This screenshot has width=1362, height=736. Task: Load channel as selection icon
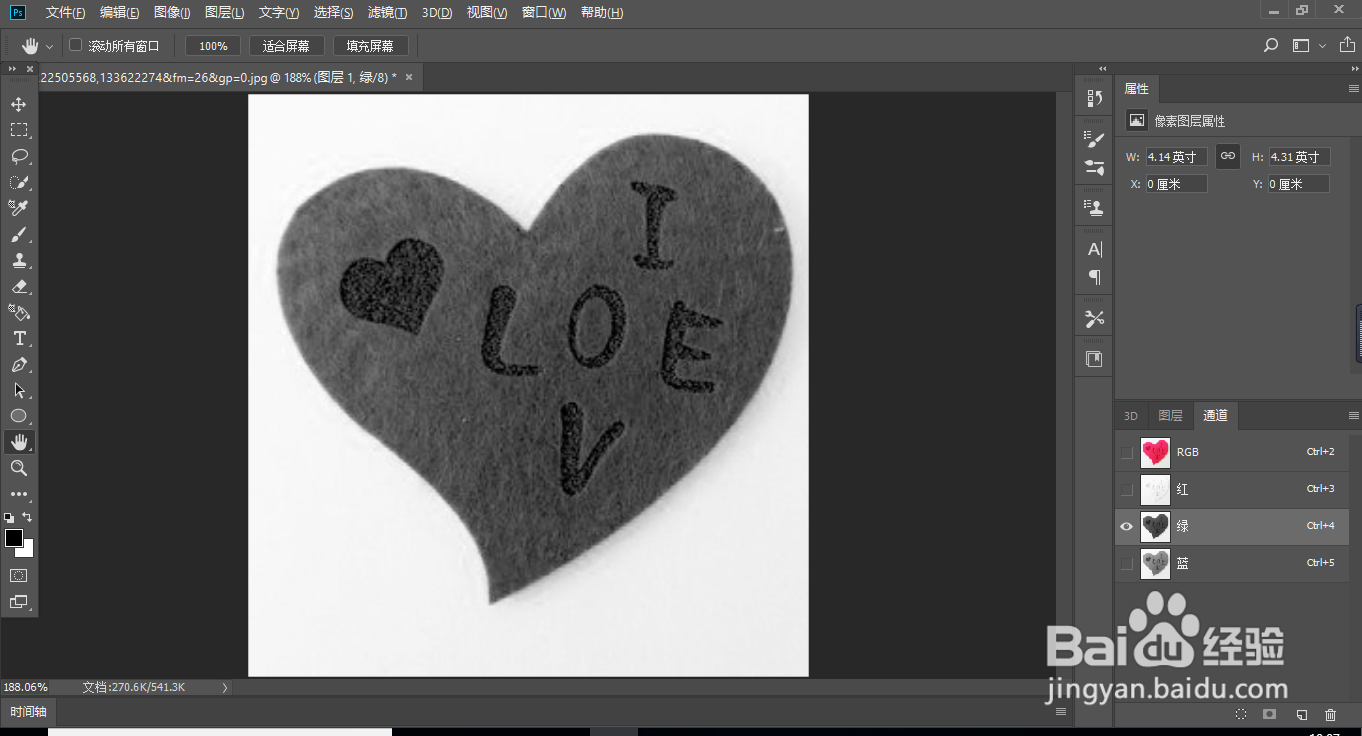1241,714
